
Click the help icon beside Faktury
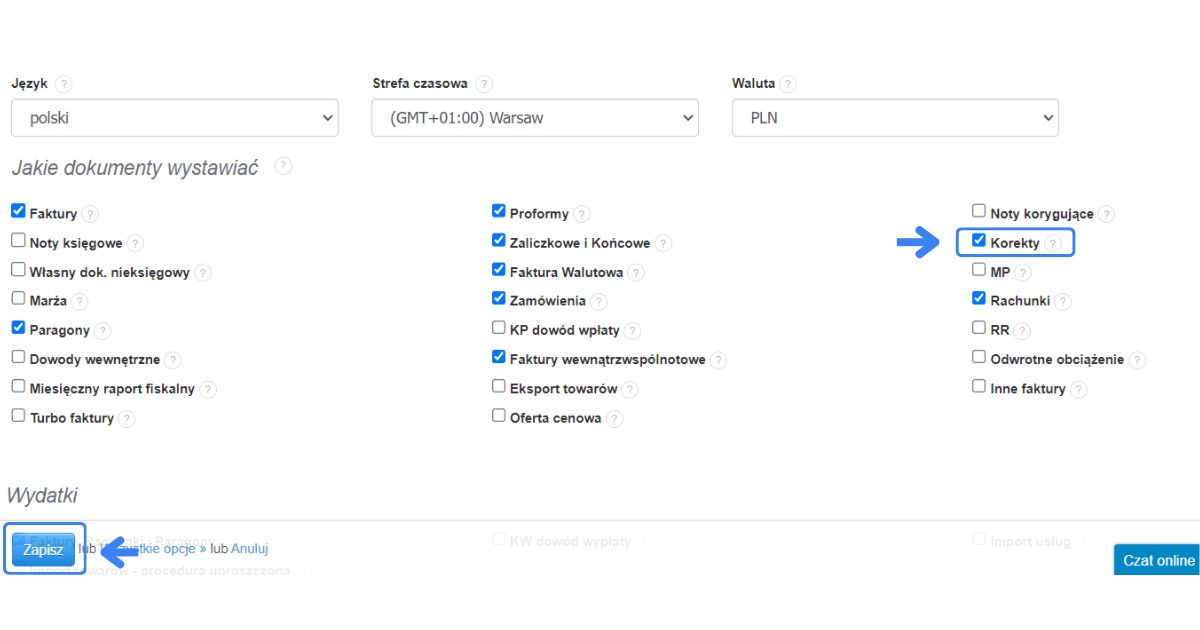90,214
